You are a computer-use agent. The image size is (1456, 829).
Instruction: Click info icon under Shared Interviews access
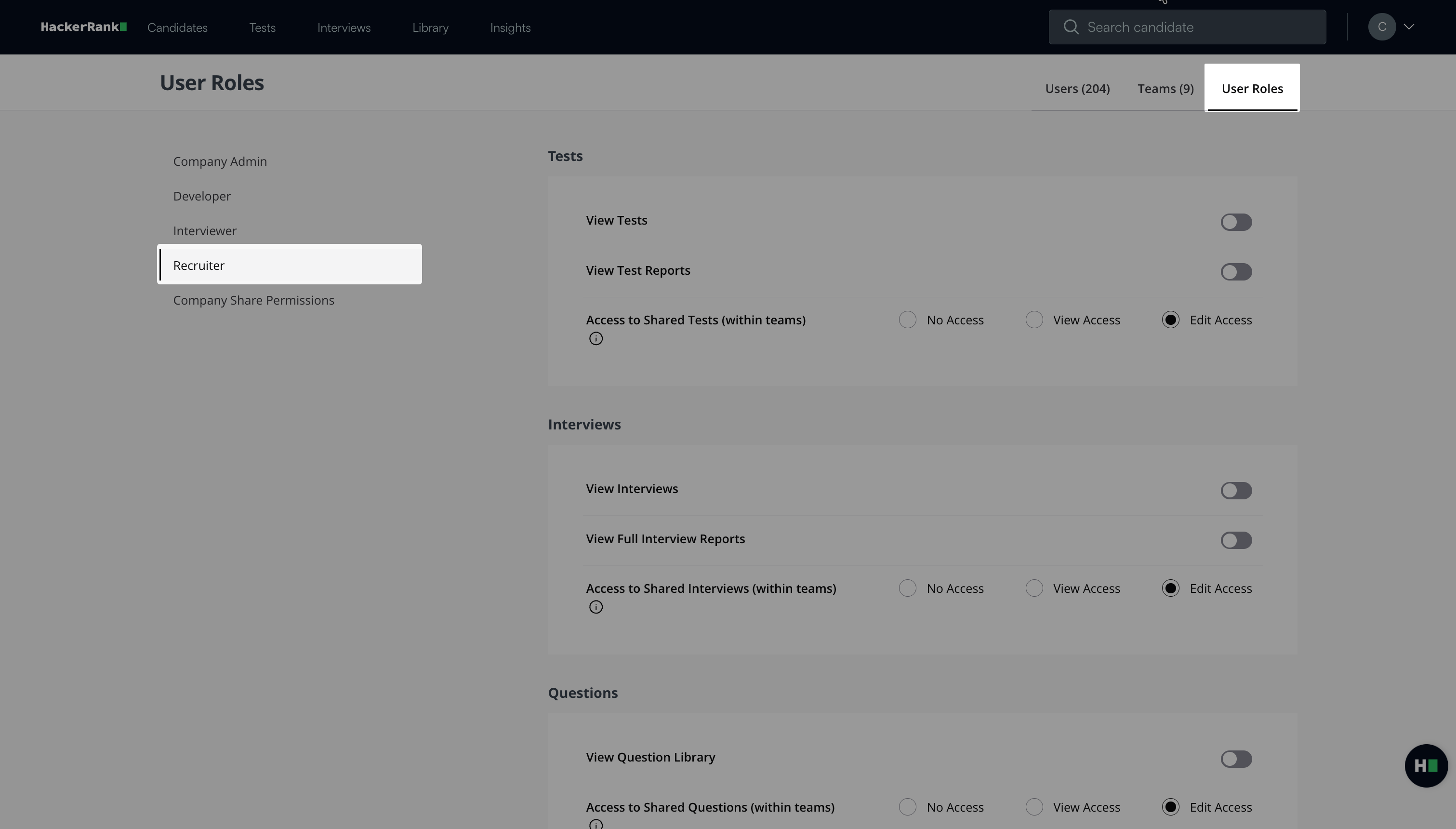pos(596,607)
